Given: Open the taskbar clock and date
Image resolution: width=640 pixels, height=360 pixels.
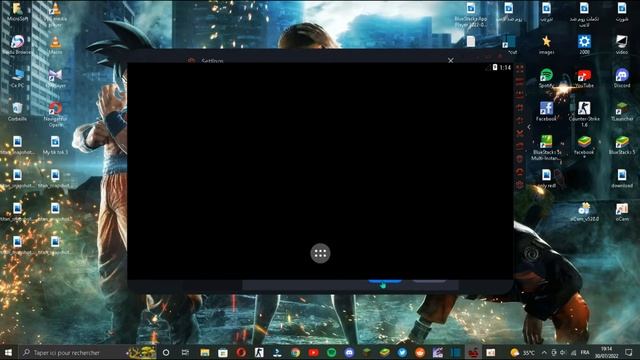Looking at the screenshot, I should point(607,353).
